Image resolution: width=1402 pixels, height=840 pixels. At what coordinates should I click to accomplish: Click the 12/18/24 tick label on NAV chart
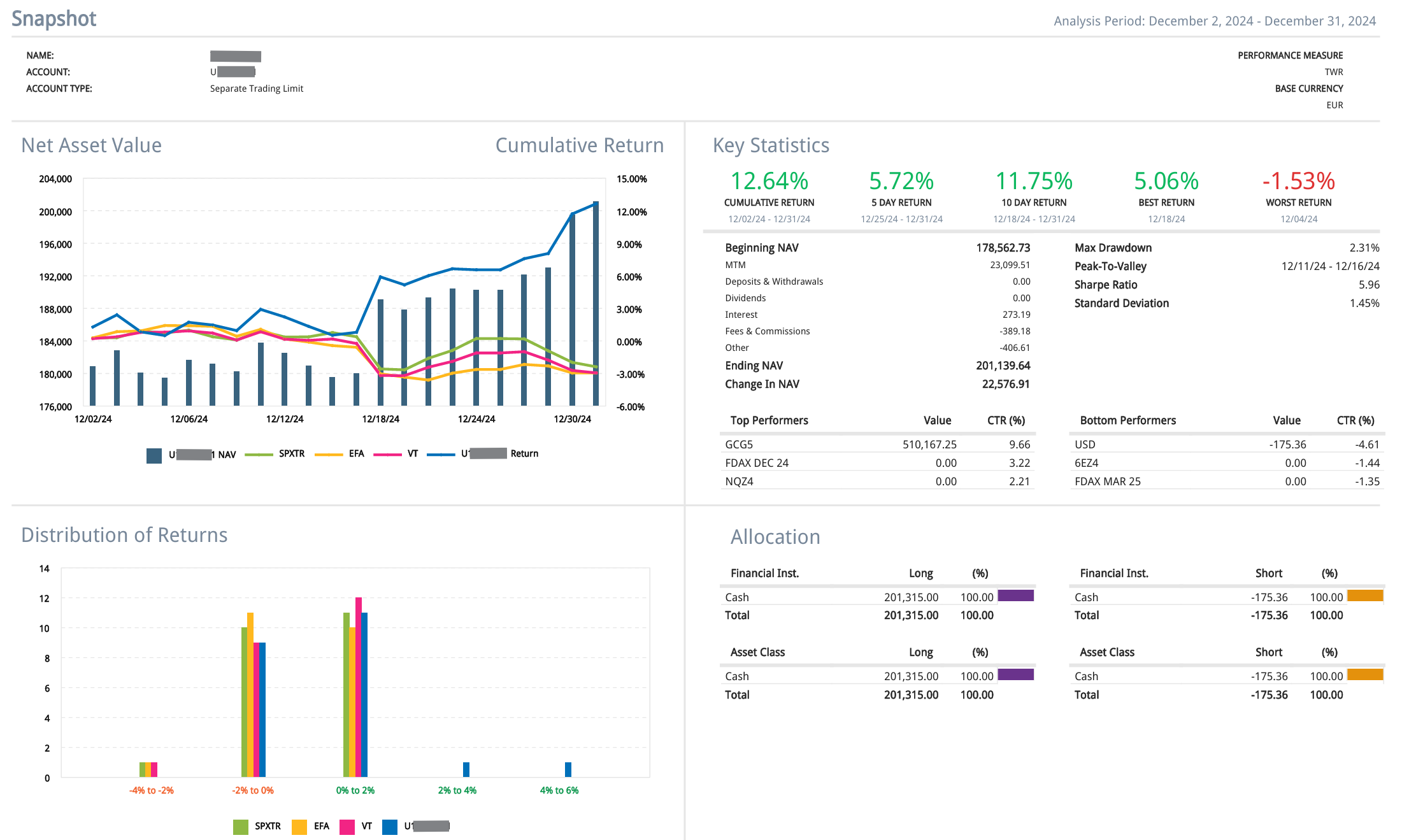pos(380,419)
